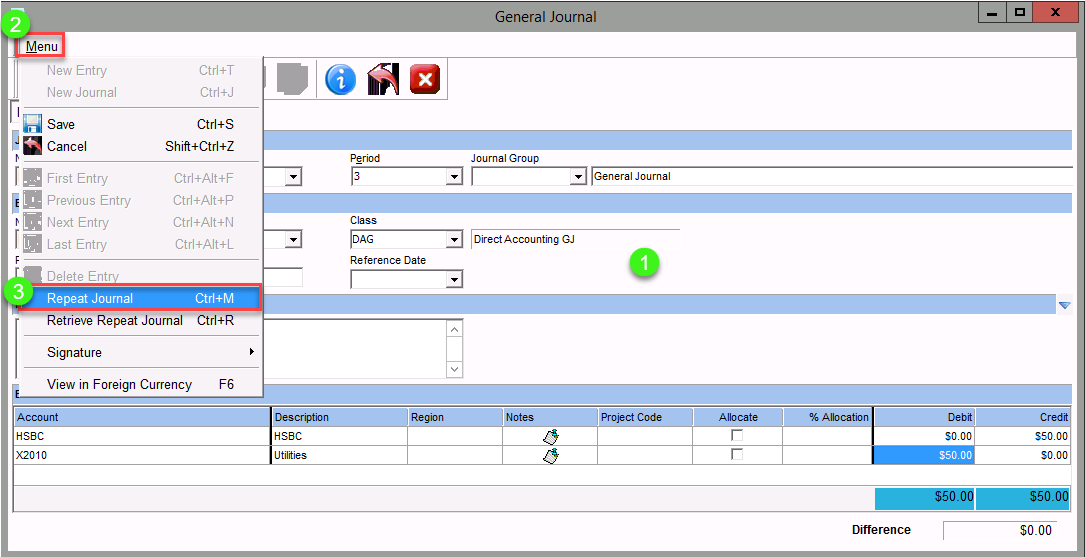Tick Allocate checkbox for the X2010 row

coord(737,455)
